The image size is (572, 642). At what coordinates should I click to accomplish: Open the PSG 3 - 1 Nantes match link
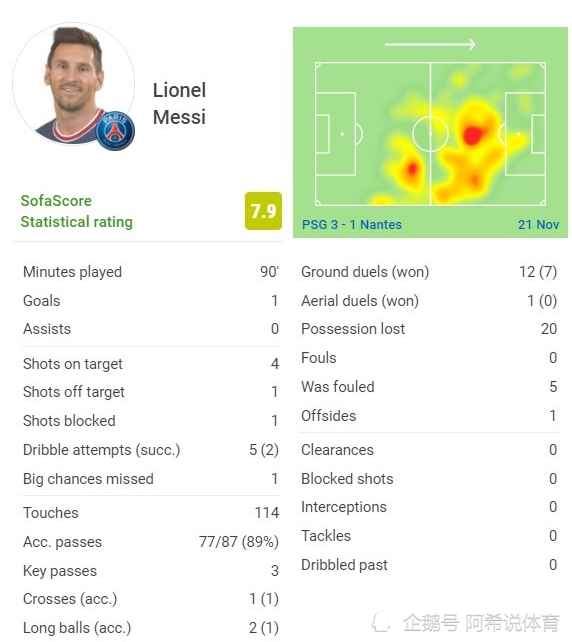[352, 224]
